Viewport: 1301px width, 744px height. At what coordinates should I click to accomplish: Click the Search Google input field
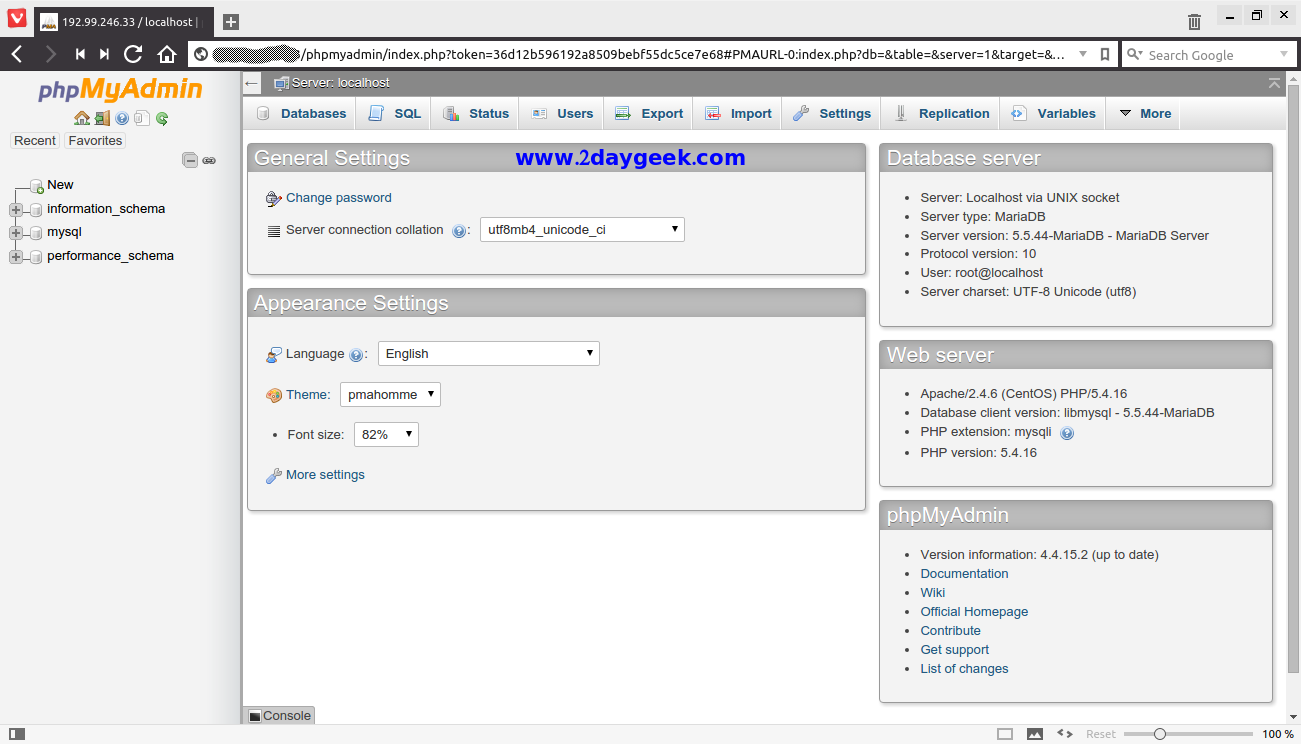1209,55
